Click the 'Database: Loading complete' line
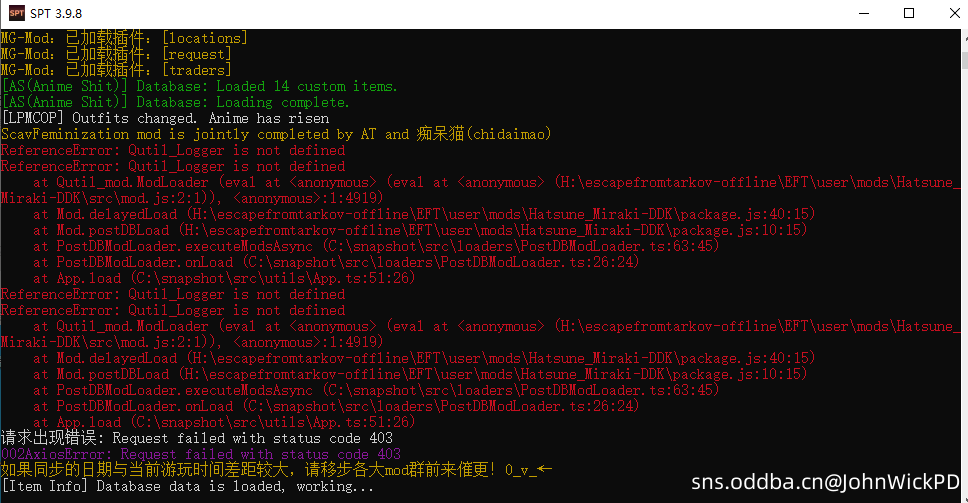968x503 pixels. 175,102
